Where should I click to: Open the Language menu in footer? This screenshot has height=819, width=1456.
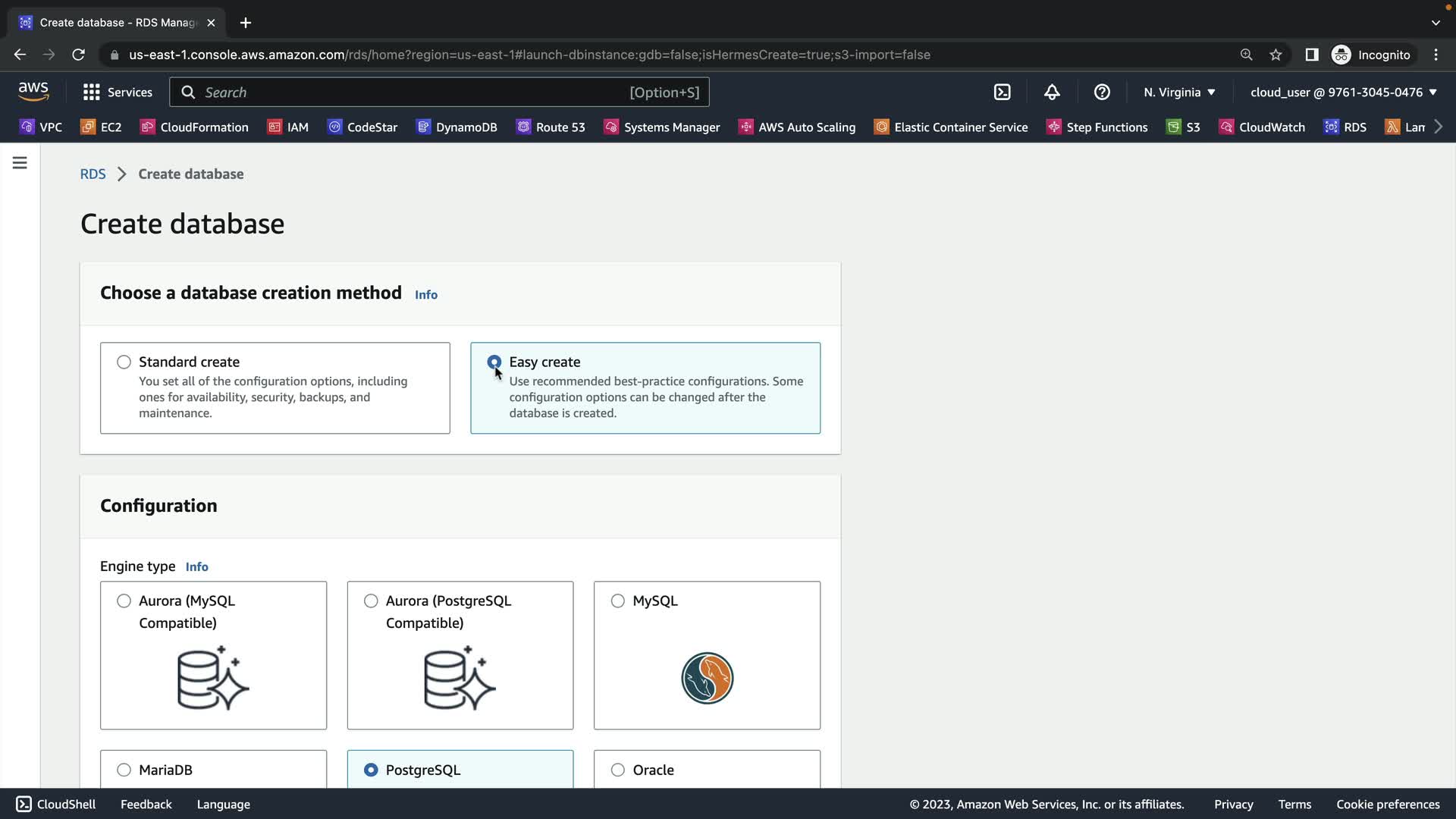(223, 805)
